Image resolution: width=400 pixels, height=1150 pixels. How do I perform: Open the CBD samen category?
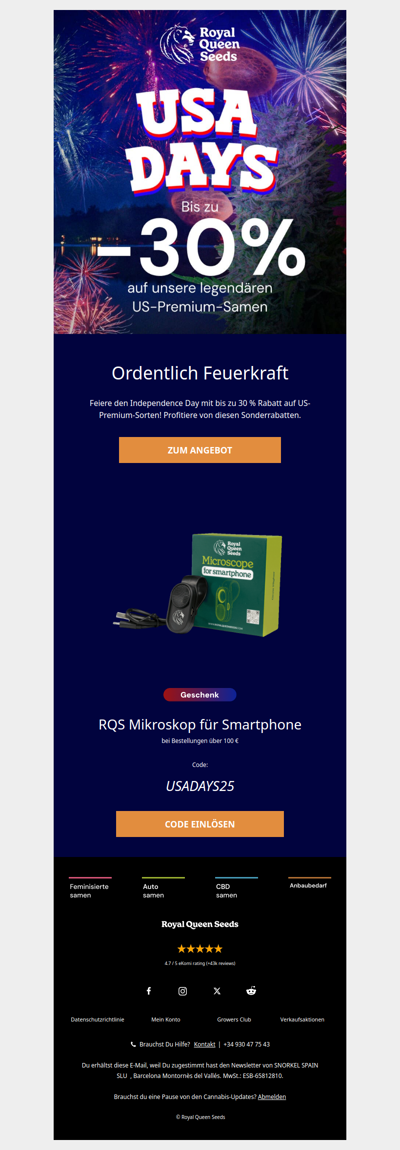coord(236,890)
